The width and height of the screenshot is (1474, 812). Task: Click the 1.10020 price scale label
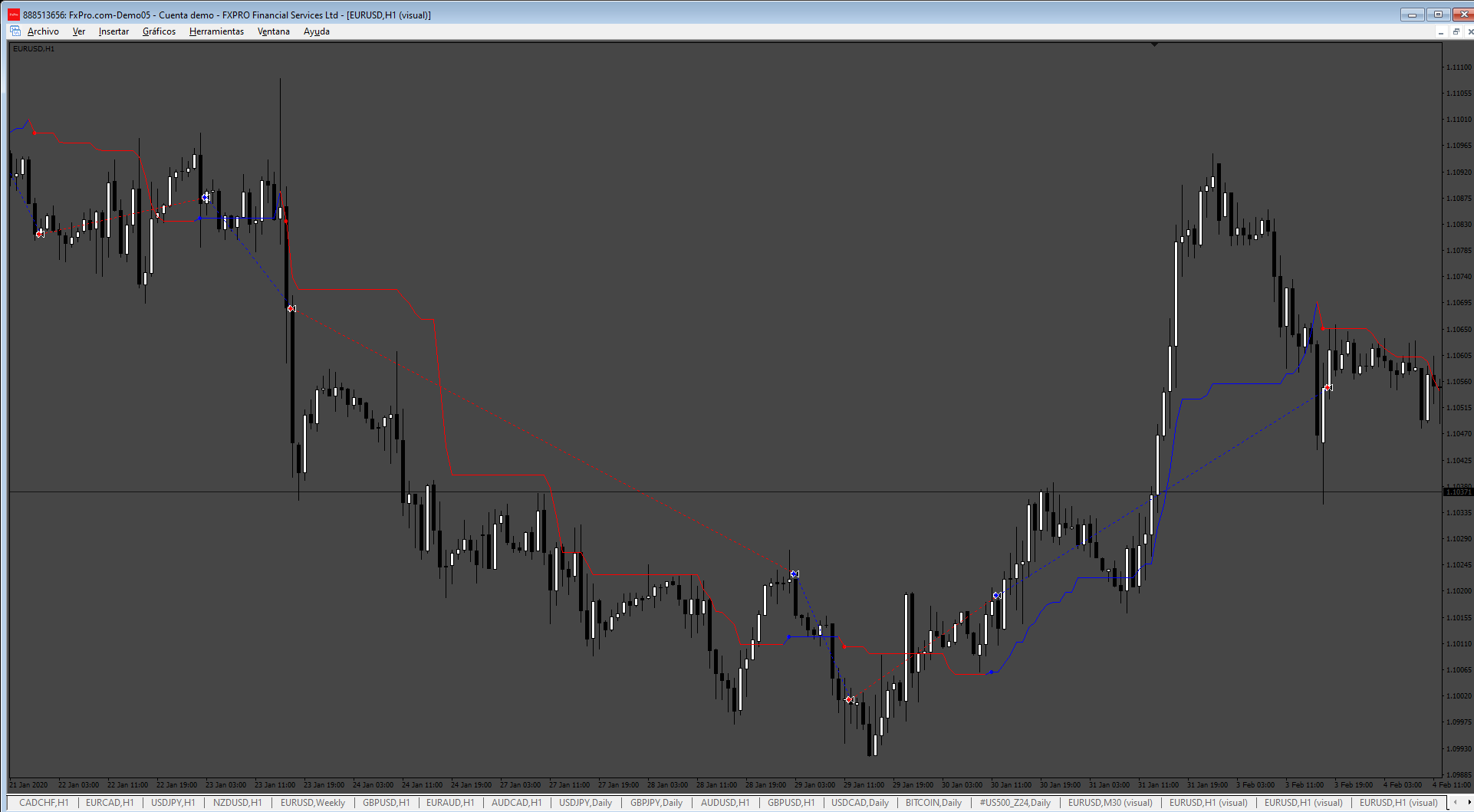point(1459,695)
